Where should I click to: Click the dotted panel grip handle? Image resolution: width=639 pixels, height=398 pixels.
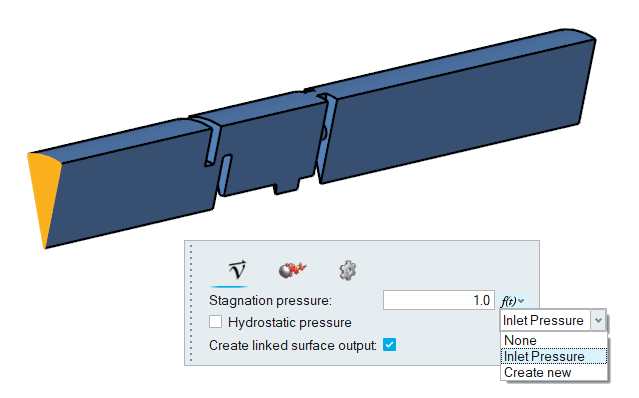[191, 303]
